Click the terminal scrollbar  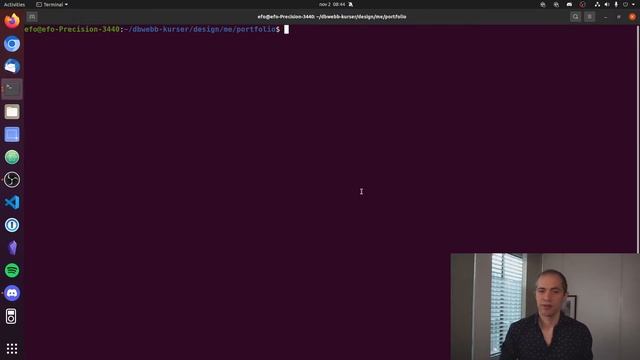(638, 139)
